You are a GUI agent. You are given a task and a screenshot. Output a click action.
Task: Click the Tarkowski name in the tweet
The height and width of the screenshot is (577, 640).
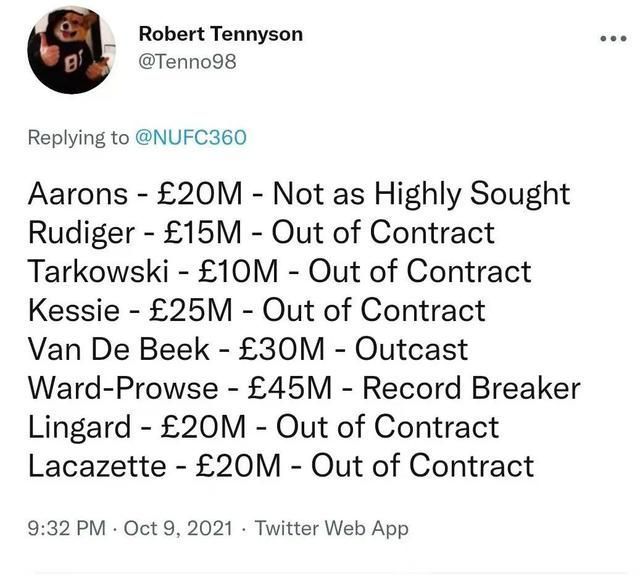[x=97, y=271]
